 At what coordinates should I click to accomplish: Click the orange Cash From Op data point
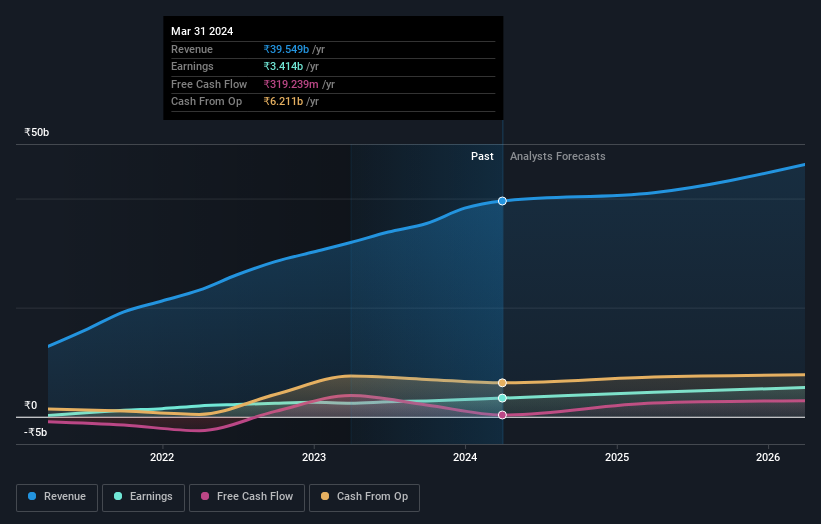502,383
